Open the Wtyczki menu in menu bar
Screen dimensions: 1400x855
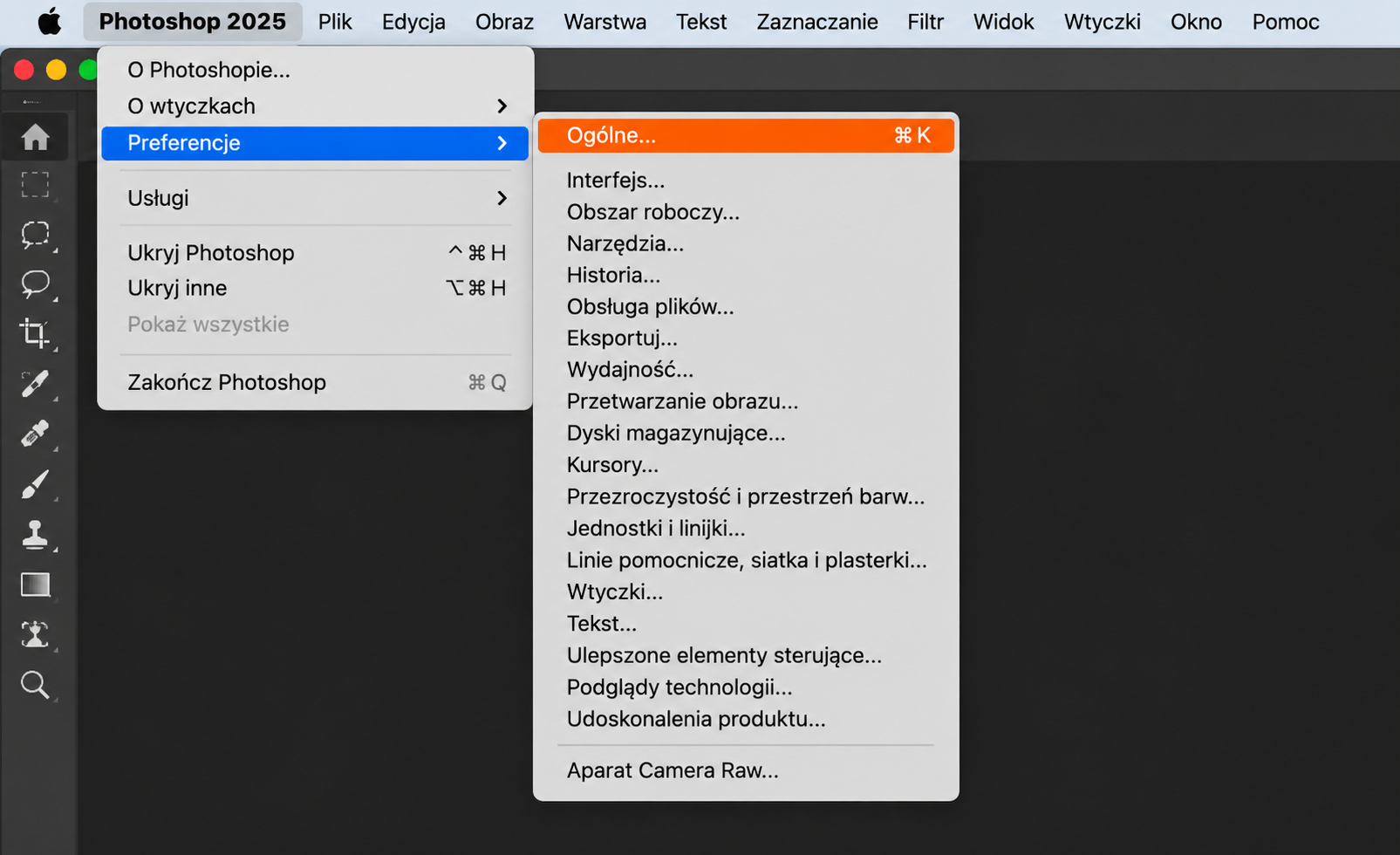click(1102, 22)
